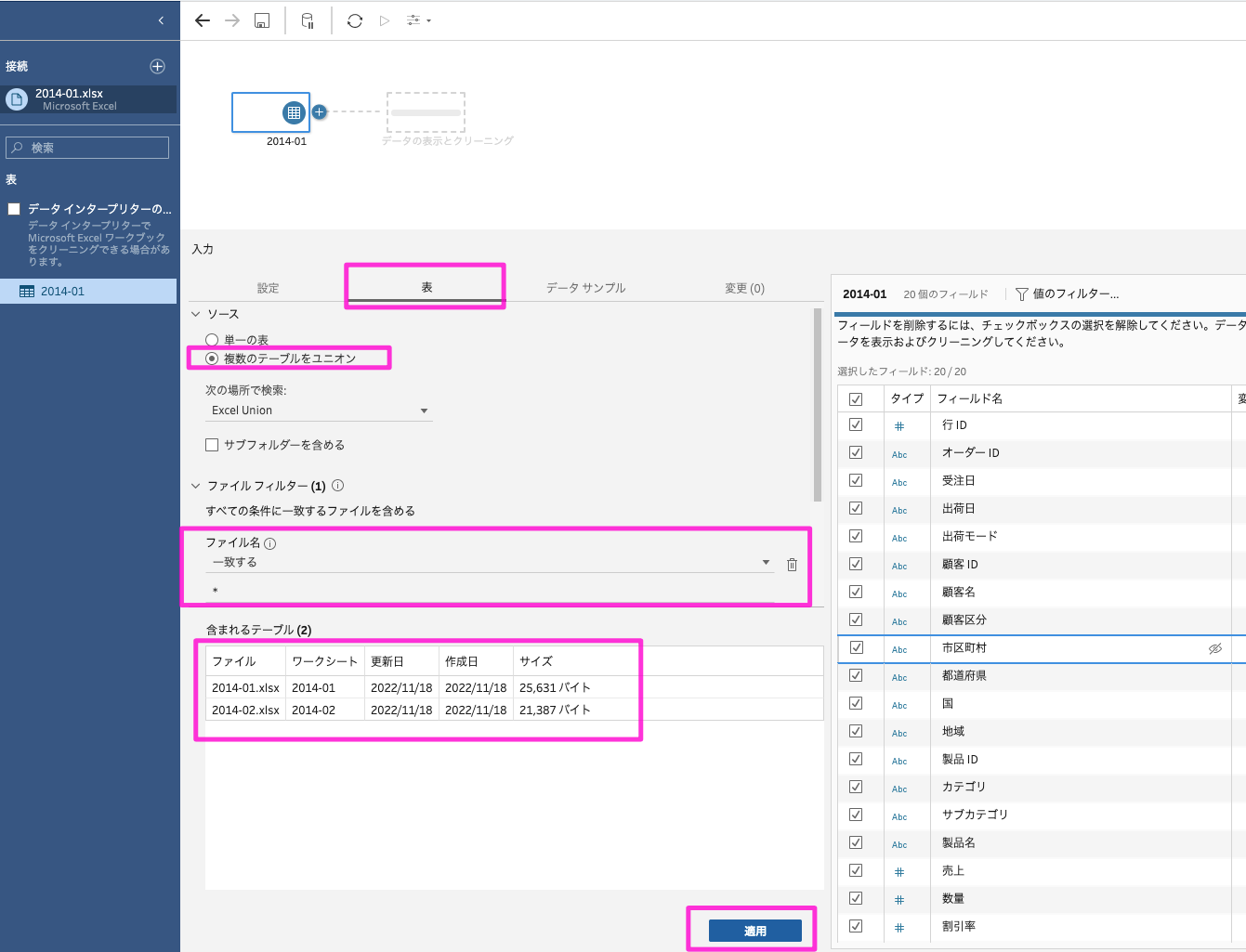Refresh the data connection
The height and width of the screenshot is (952, 1246).
354,20
